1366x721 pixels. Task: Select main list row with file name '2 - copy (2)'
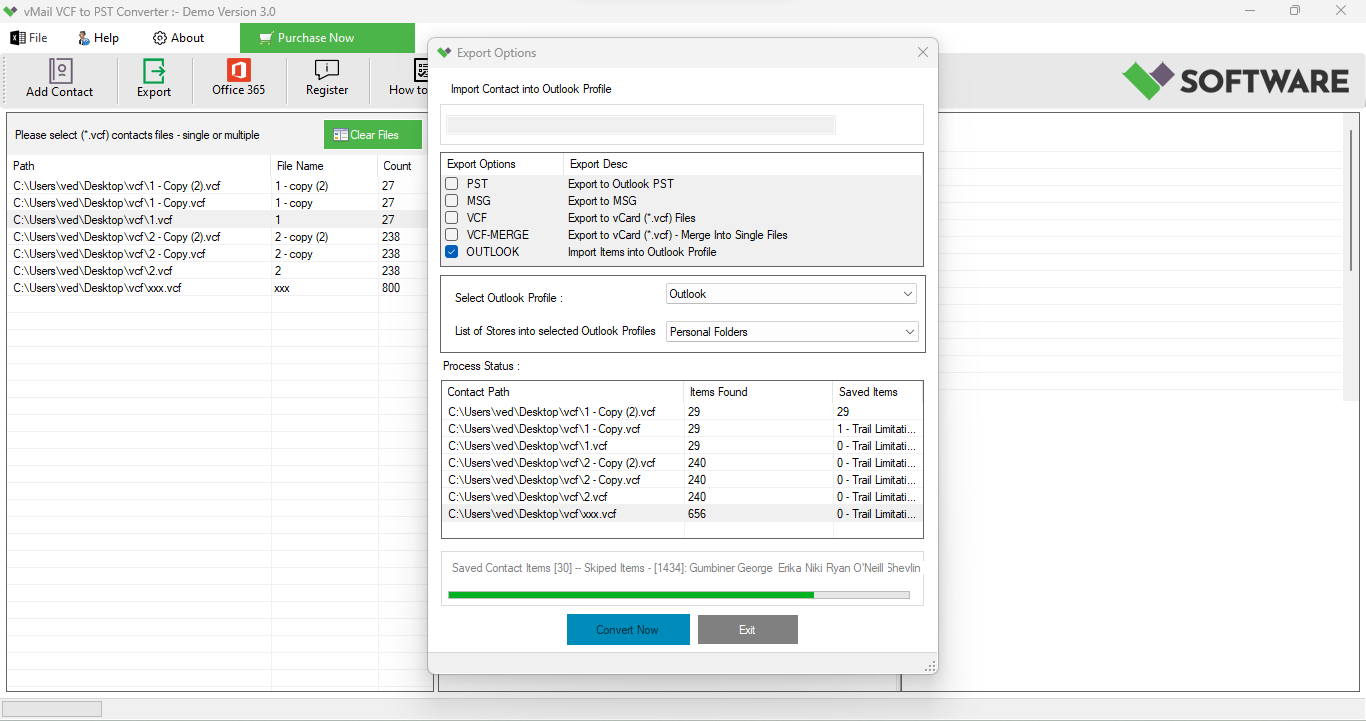[x=218, y=237]
